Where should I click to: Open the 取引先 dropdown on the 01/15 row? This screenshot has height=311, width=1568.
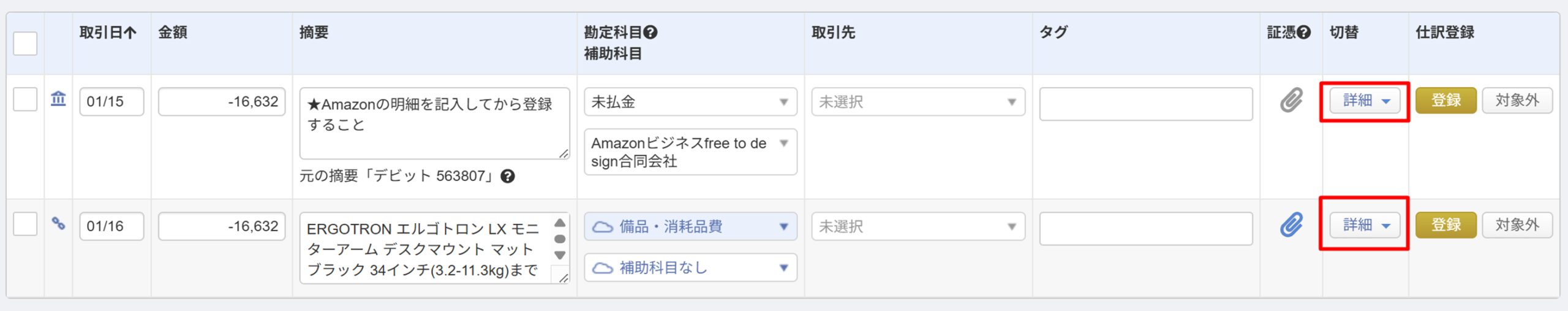(918, 102)
